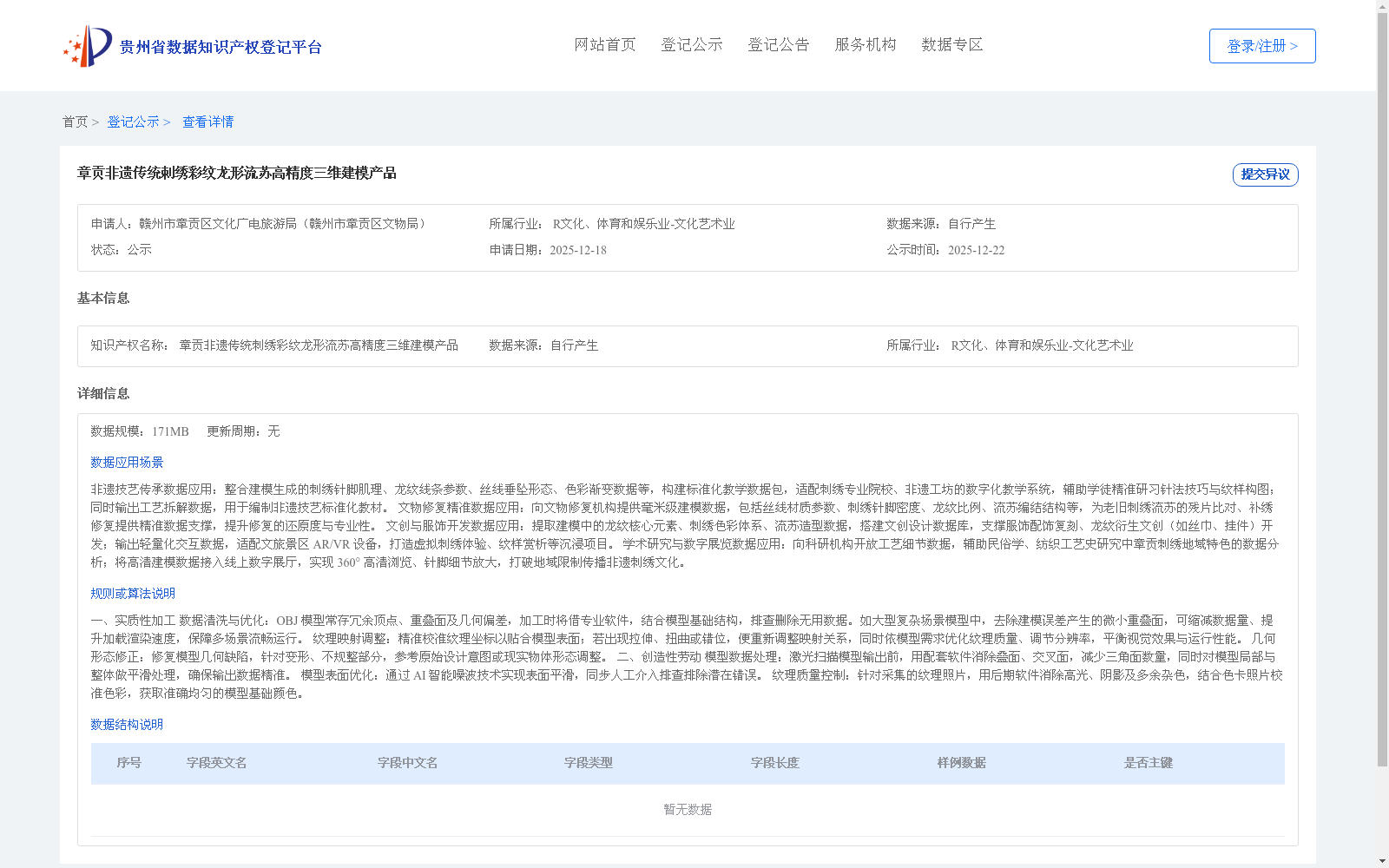Image resolution: width=1389 pixels, height=868 pixels.
Task: Click the 字段类型 column header
Action: pos(589,763)
